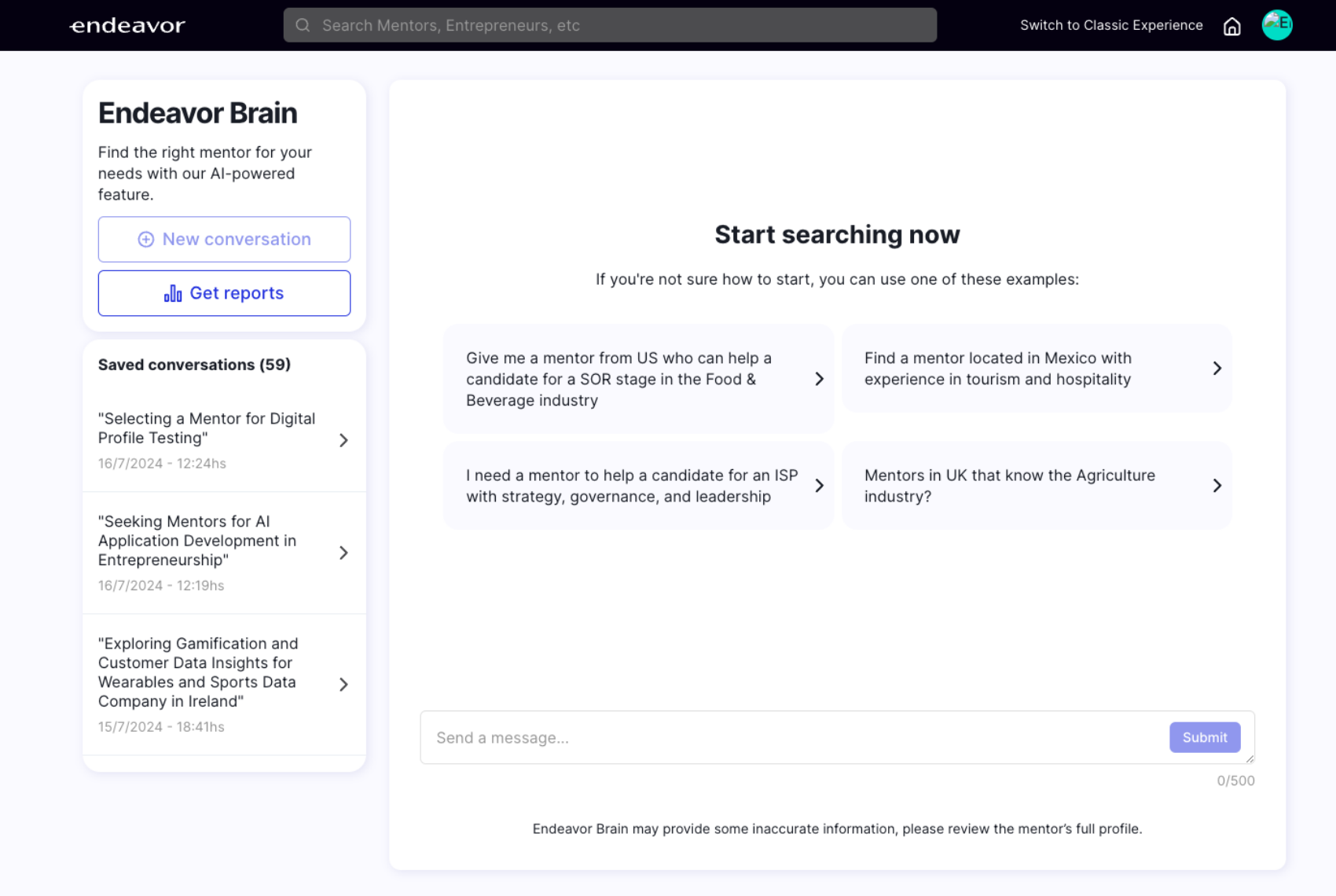This screenshot has width=1336, height=896.
Task: Click the home icon in header
Action: tap(1231, 26)
